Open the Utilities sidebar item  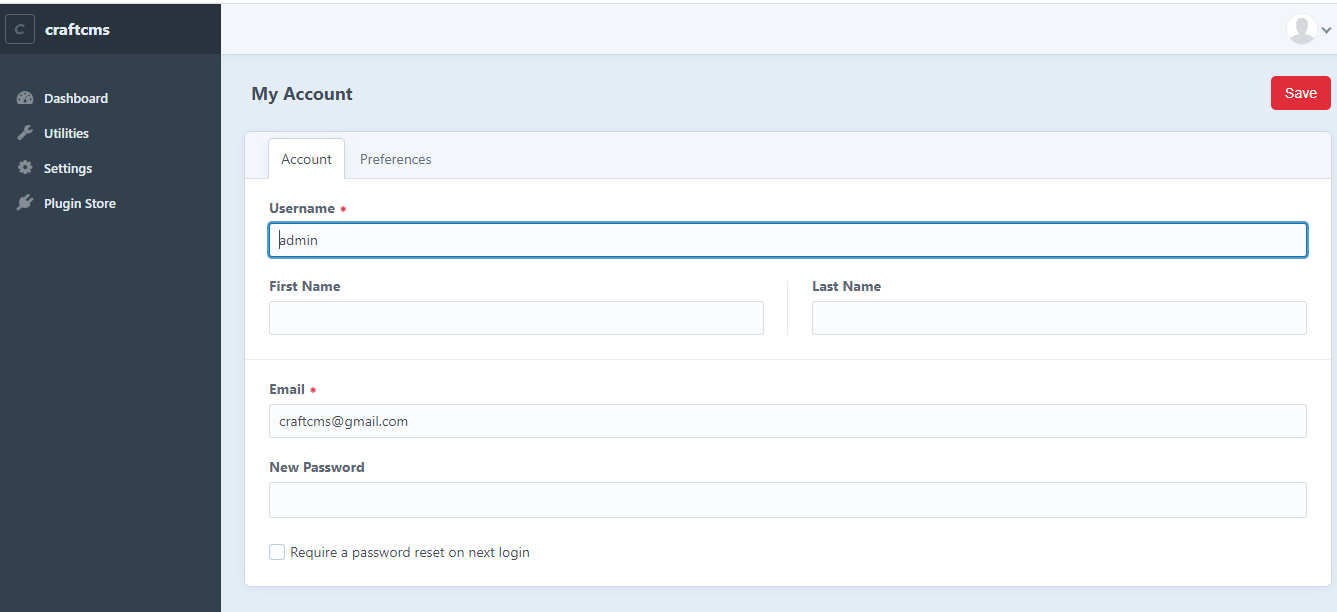[x=66, y=133]
